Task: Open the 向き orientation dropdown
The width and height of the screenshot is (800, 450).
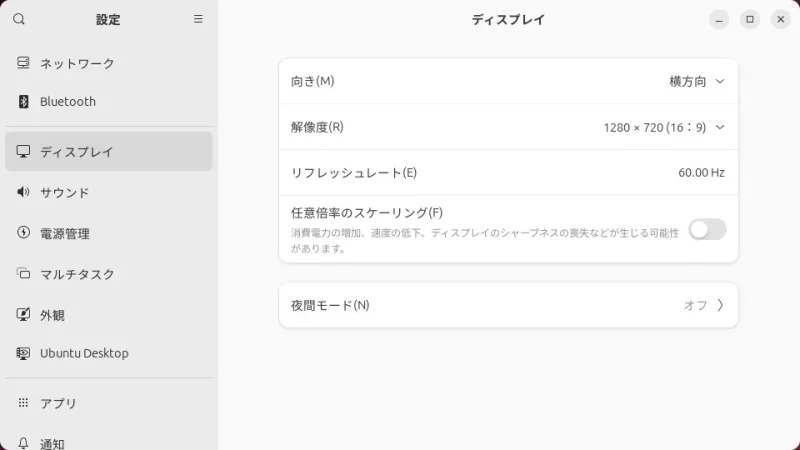Action: click(697, 81)
